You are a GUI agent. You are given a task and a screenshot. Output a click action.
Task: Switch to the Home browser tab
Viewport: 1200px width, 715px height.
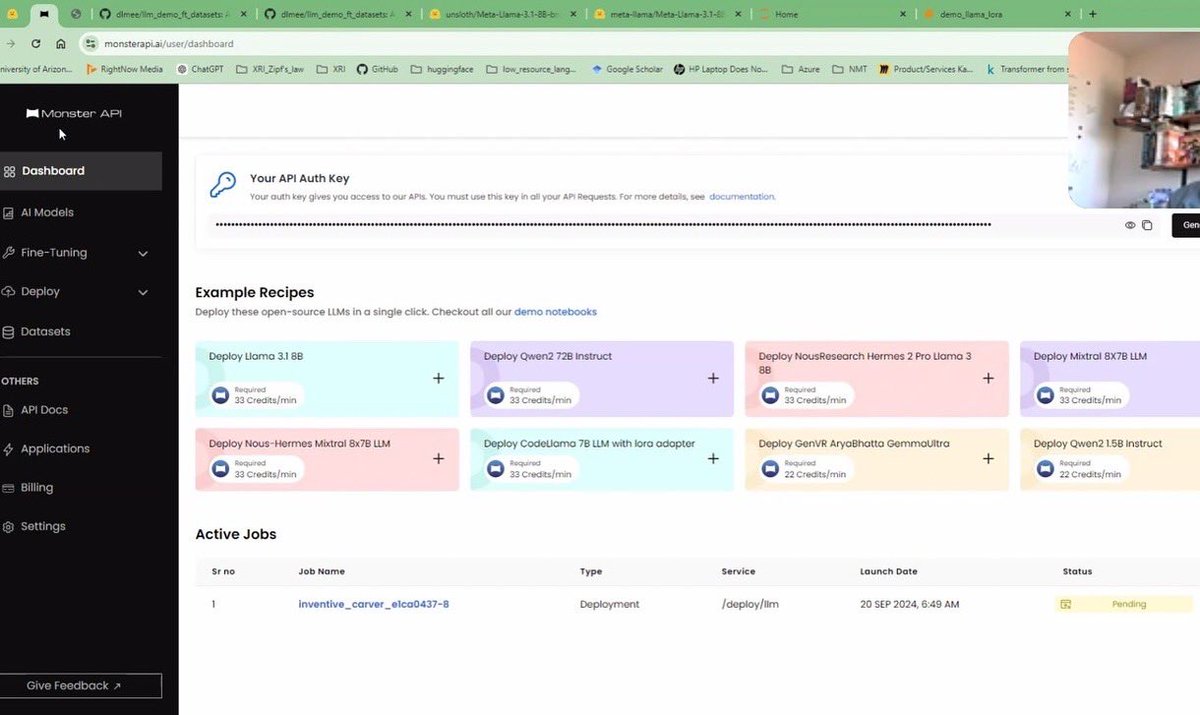[832, 14]
